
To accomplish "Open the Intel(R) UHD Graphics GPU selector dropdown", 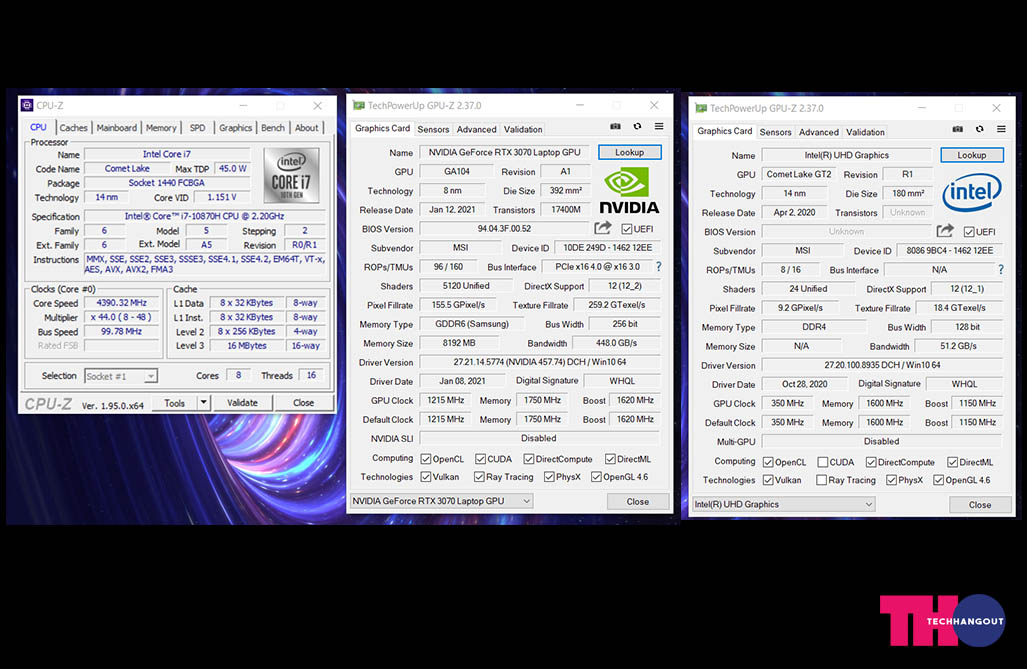I will (x=784, y=505).
